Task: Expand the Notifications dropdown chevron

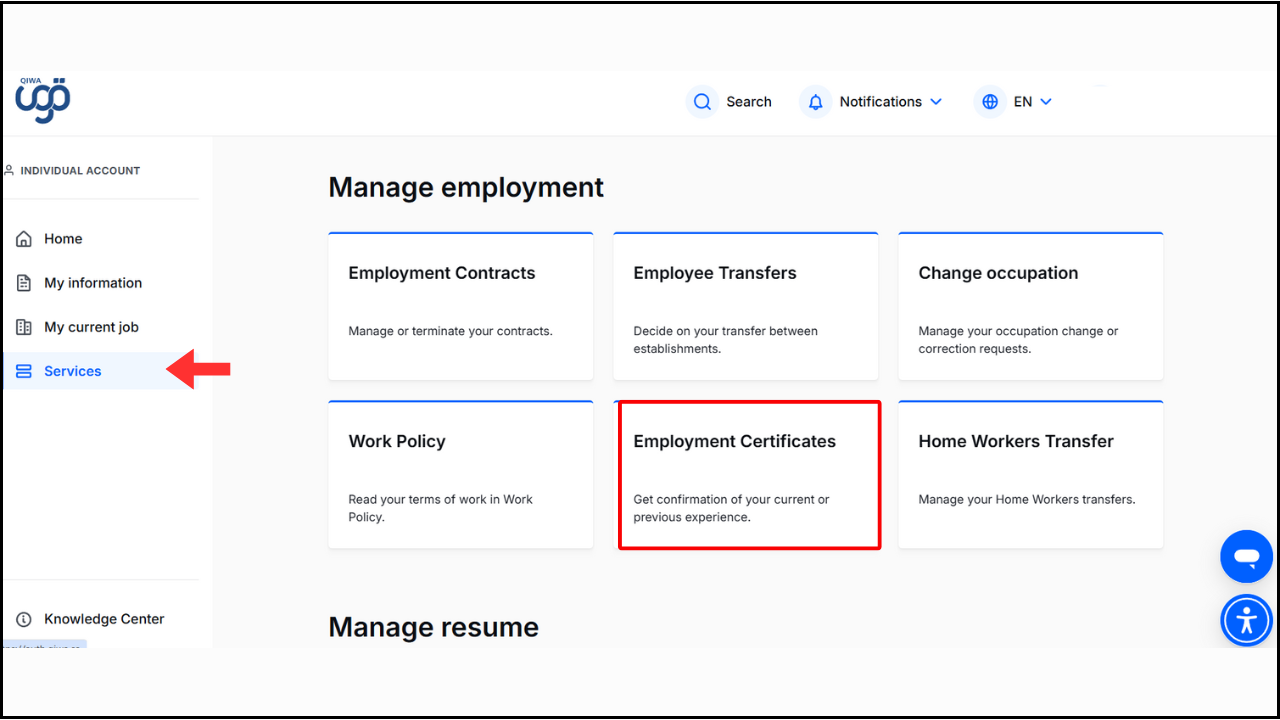Action: pyautogui.click(x=936, y=102)
